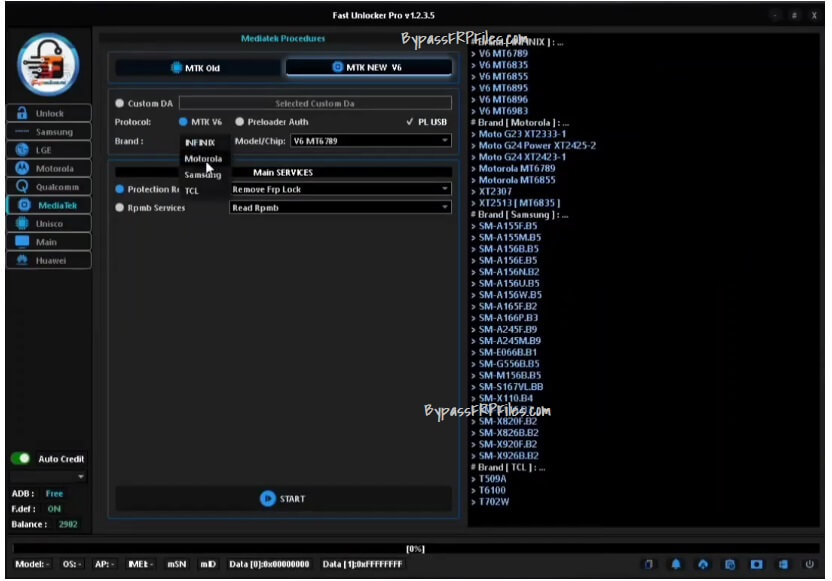Viewport: 832px width, 581px height.
Task: Select the Protection radio button
Action: tap(119, 189)
